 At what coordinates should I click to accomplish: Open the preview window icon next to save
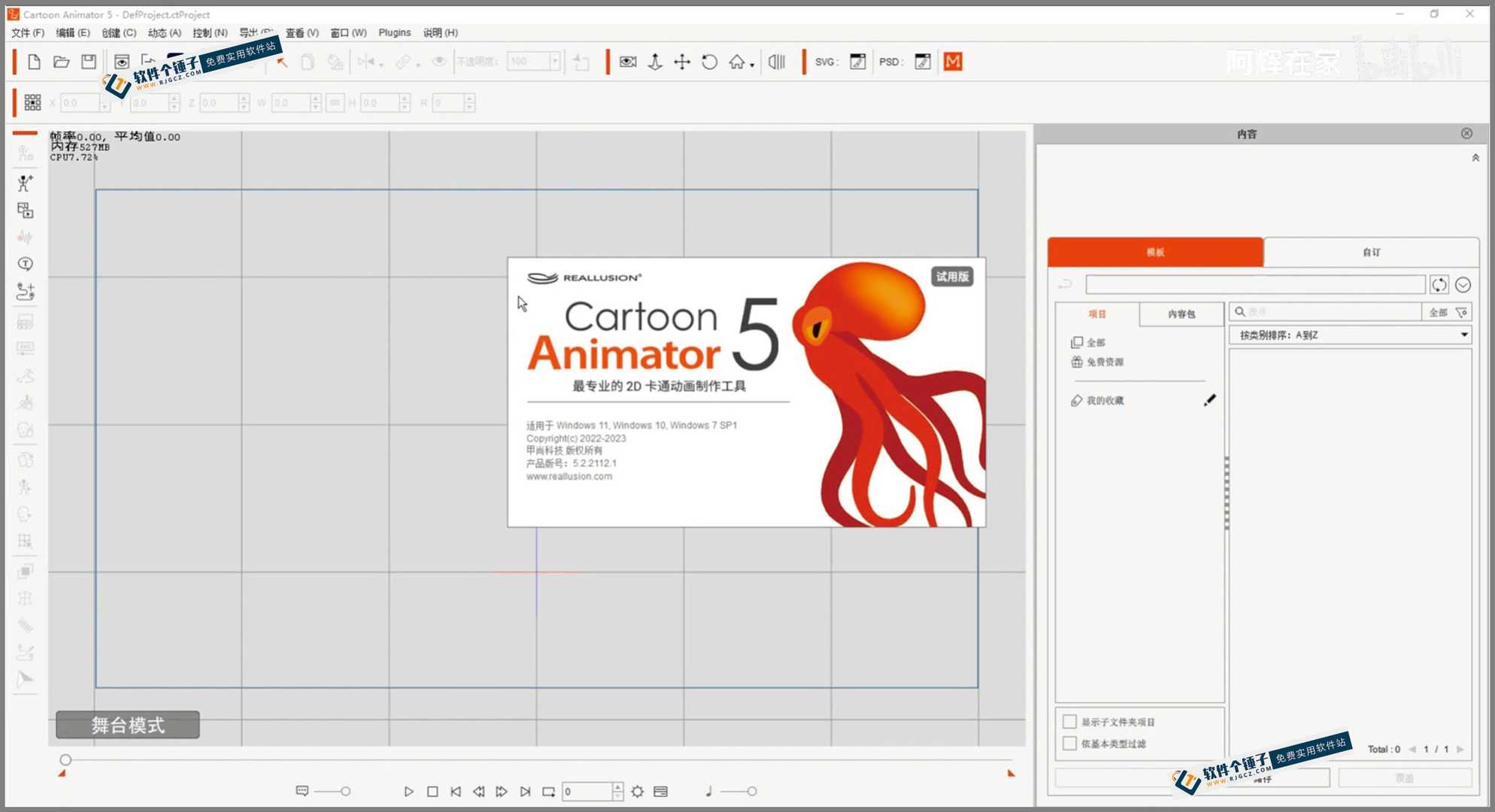click(x=122, y=62)
